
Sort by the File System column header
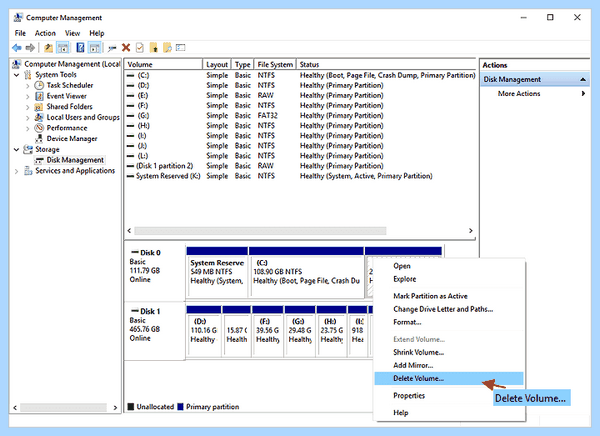pos(275,64)
